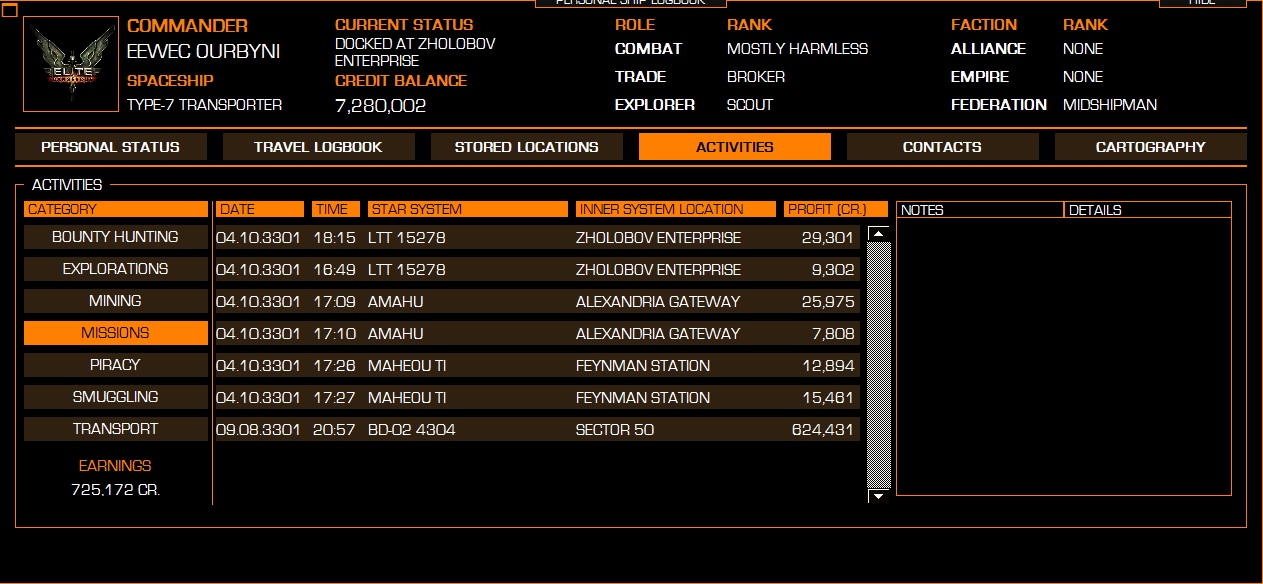Click the credit balance 7,280,002
The height and width of the screenshot is (584, 1263).
coord(381,105)
